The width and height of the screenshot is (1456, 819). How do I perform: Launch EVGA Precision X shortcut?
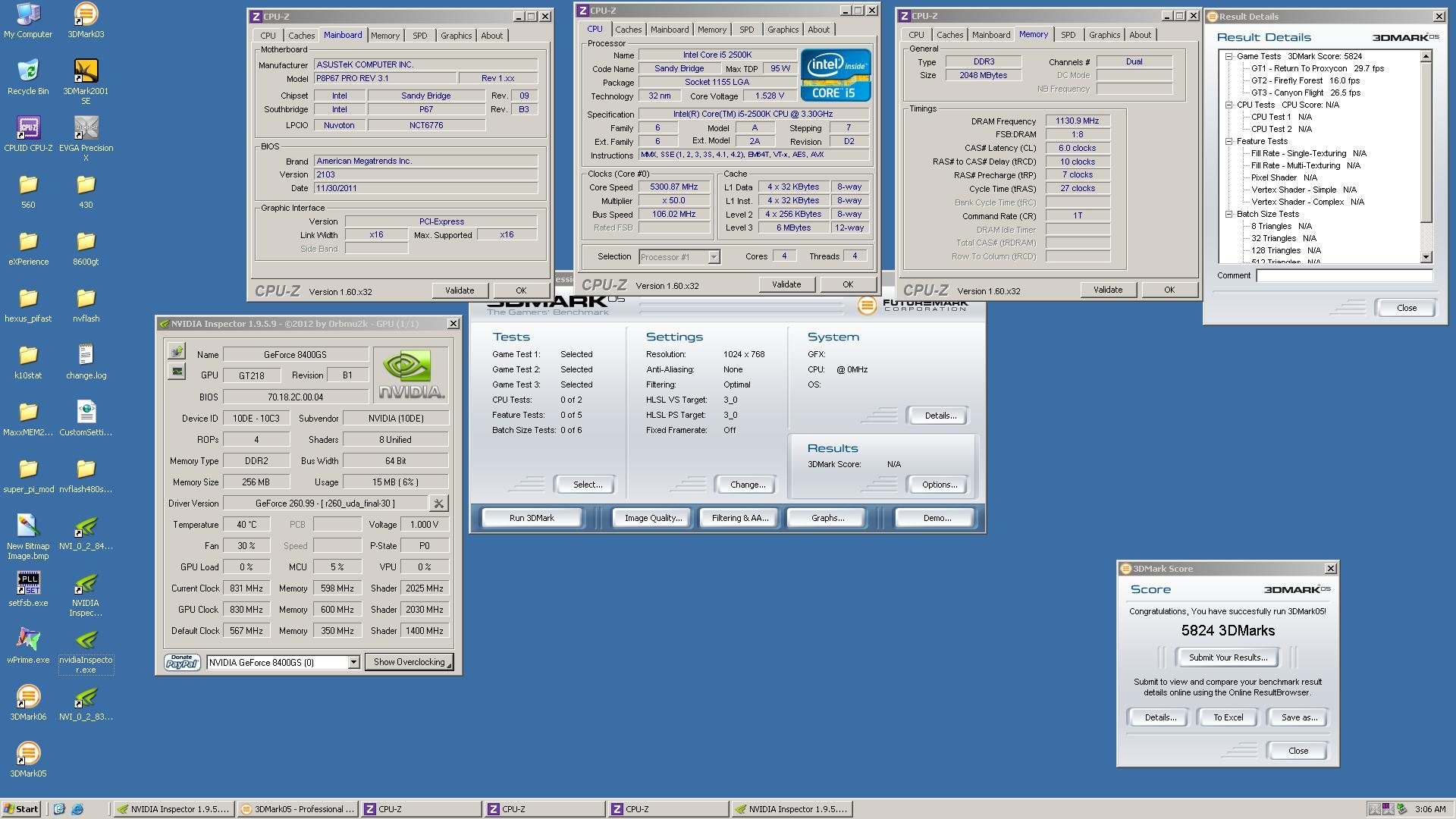(x=86, y=139)
